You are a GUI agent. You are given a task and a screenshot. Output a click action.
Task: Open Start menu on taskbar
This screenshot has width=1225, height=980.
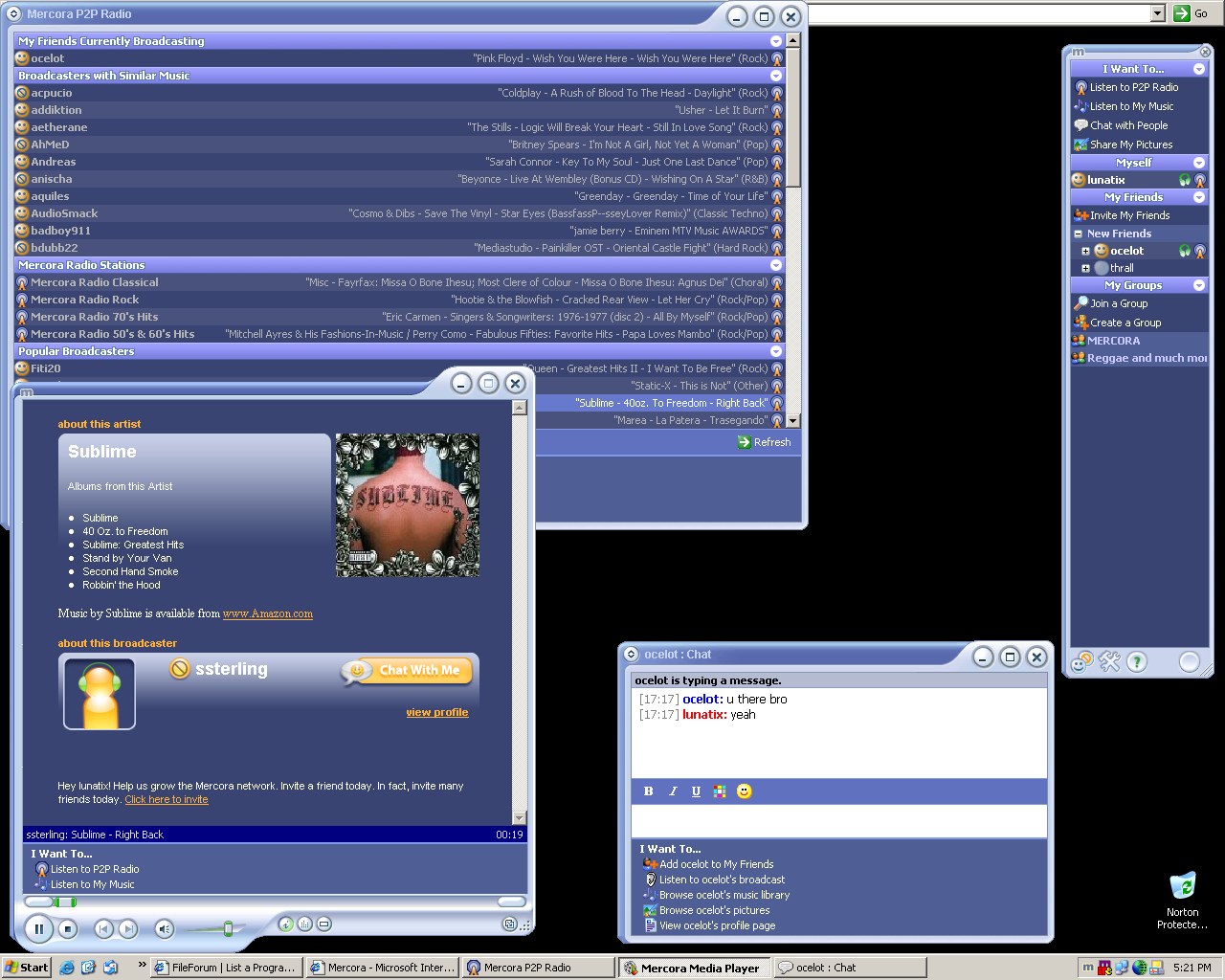click(x=26, y=968)
